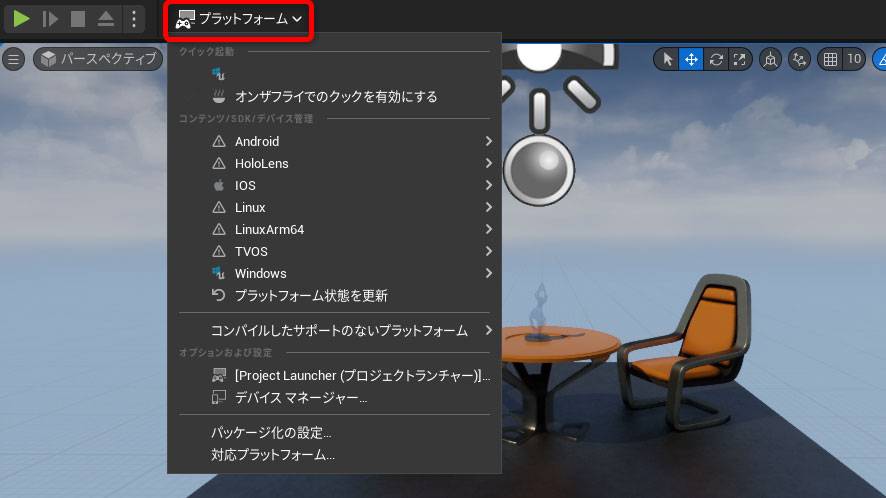Screen dimensions: 886x498
Task: Click the device manager icon
Action: coord(219,397)
